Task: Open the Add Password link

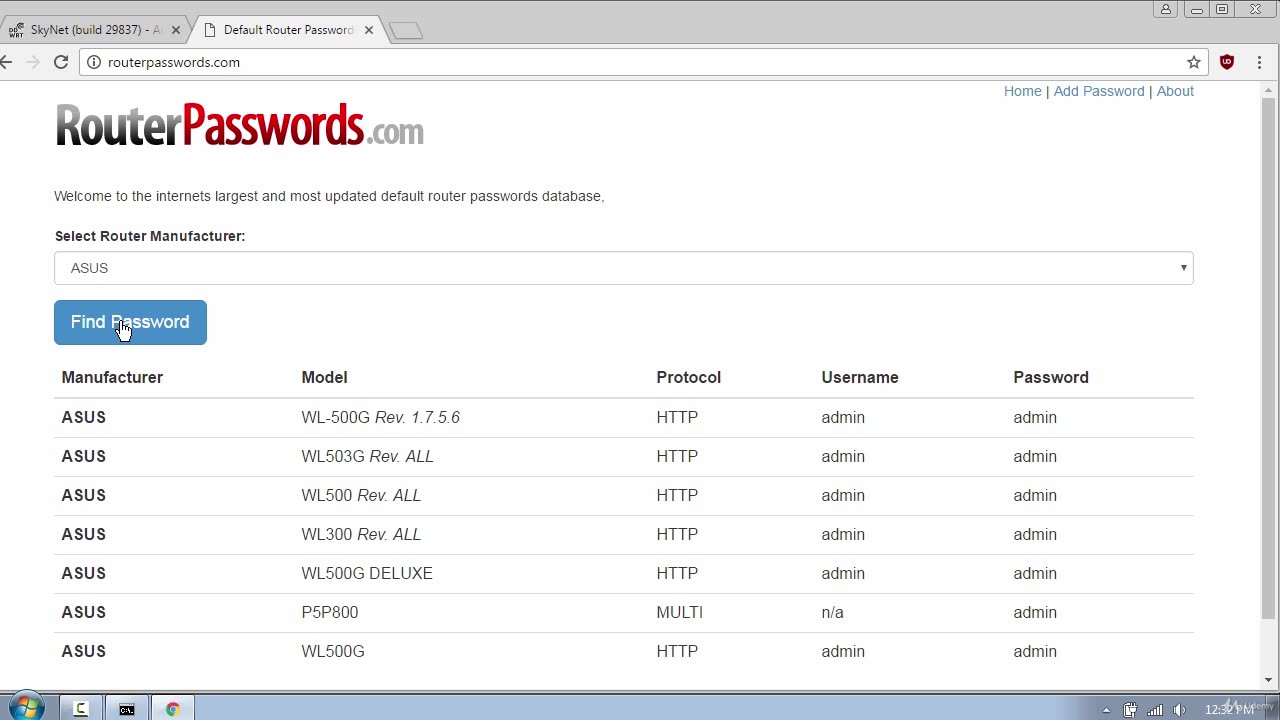Action: 1098,91
